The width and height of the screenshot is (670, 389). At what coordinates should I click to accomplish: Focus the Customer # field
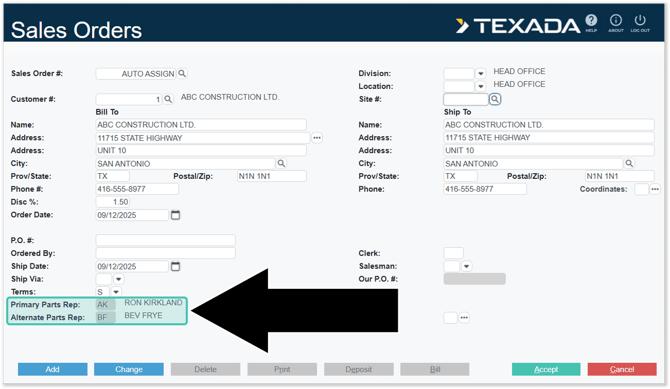(129, 99)
